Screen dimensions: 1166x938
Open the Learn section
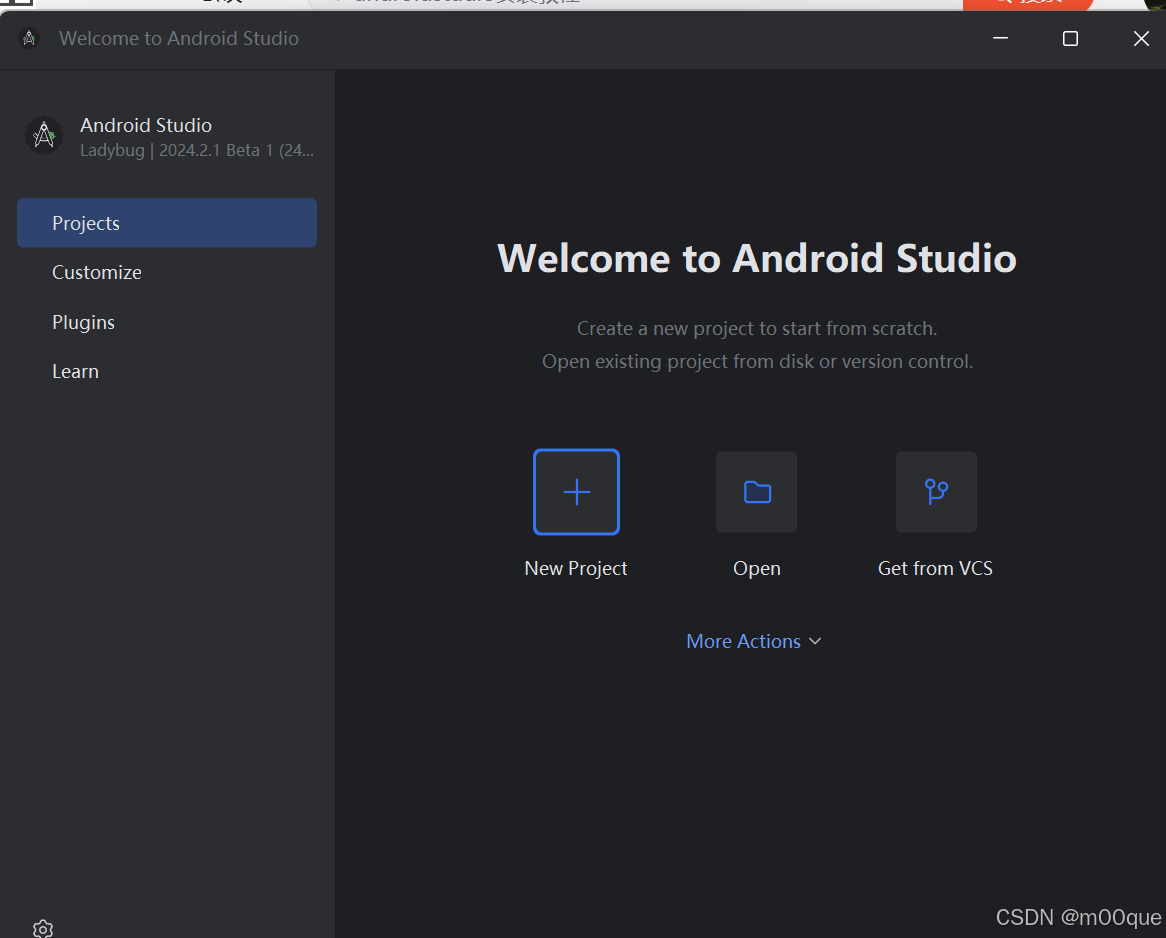click(x=75, y=370)
